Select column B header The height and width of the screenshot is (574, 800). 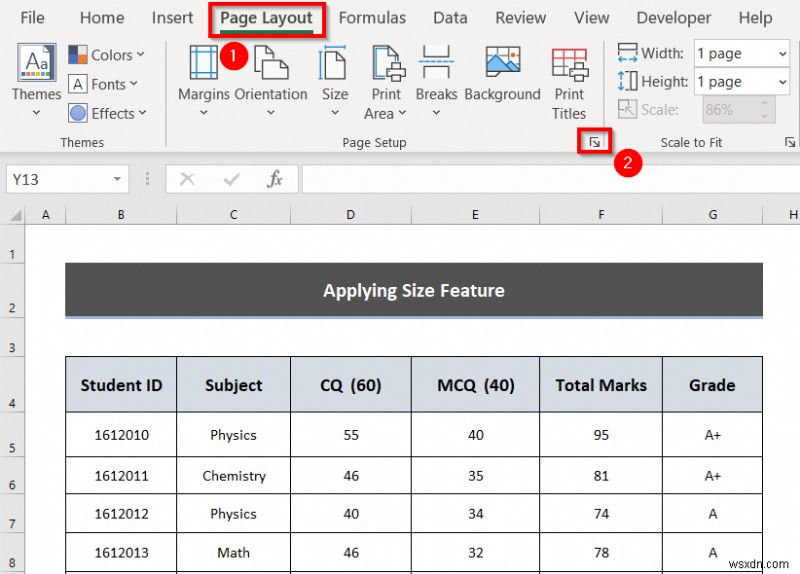[121, 215]
